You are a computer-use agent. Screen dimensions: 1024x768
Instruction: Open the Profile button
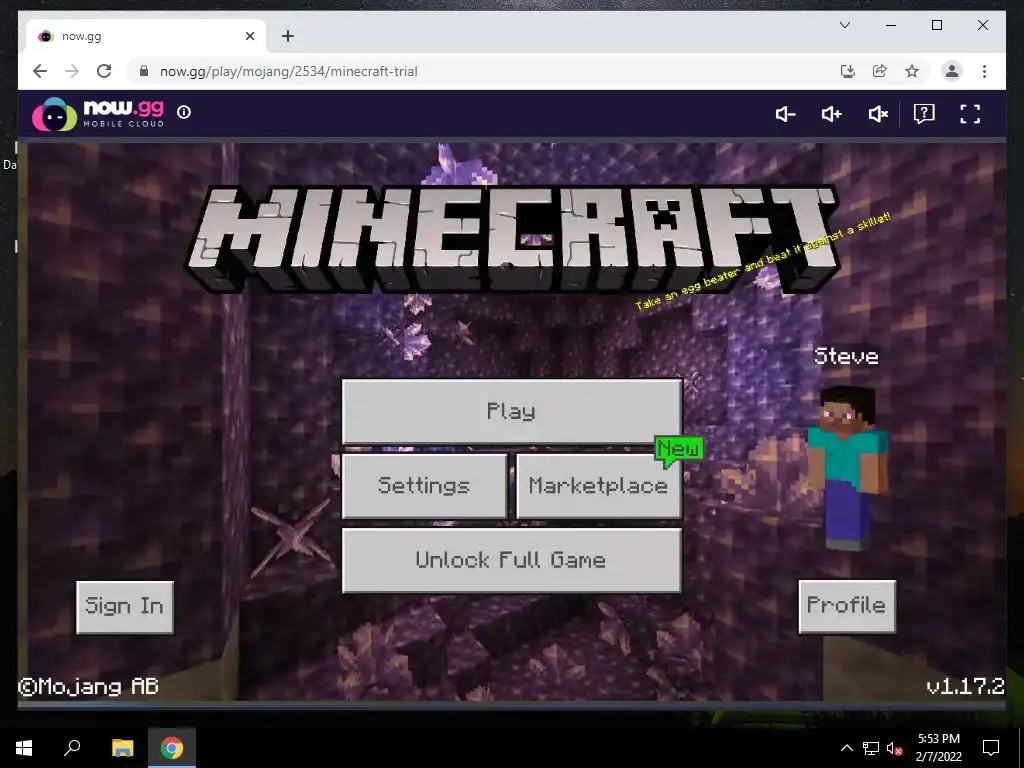[847, 606]
